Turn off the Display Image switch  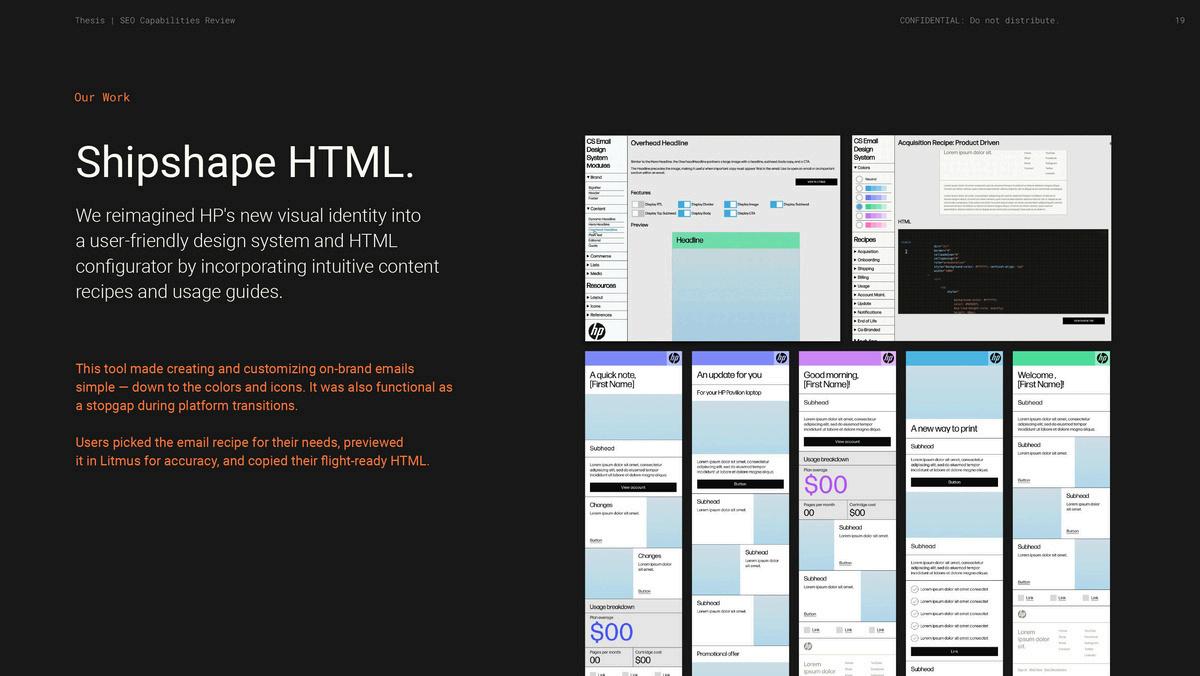(730, 204)
